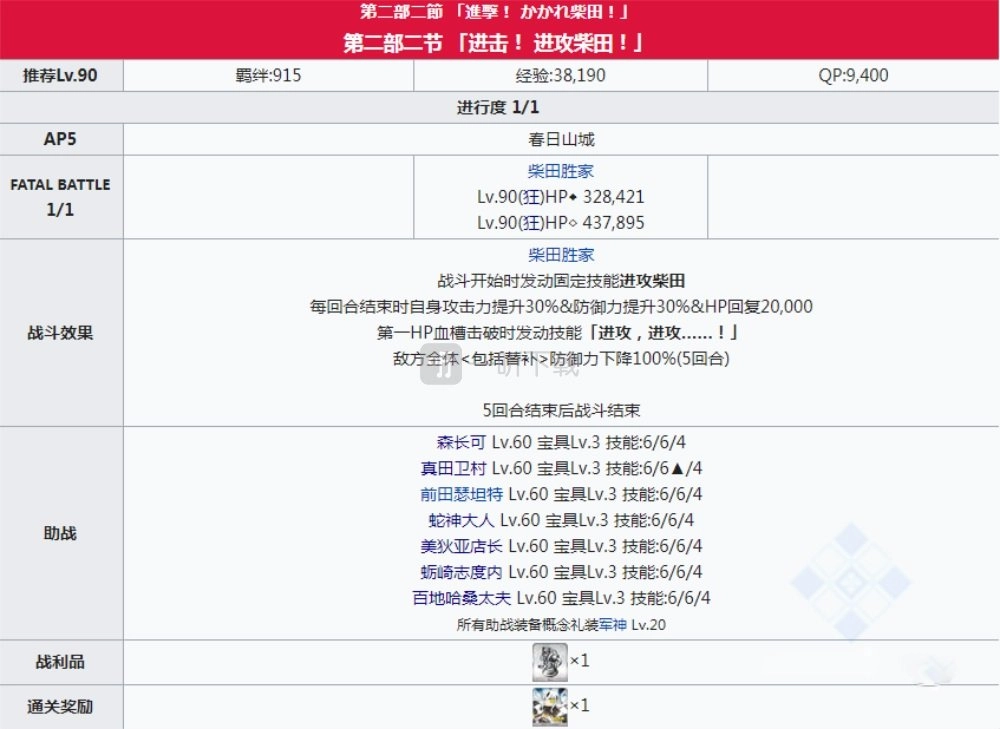Click the red quest title banner
1000x729 pixels.
pyautogui.click(x=500, y=29)
